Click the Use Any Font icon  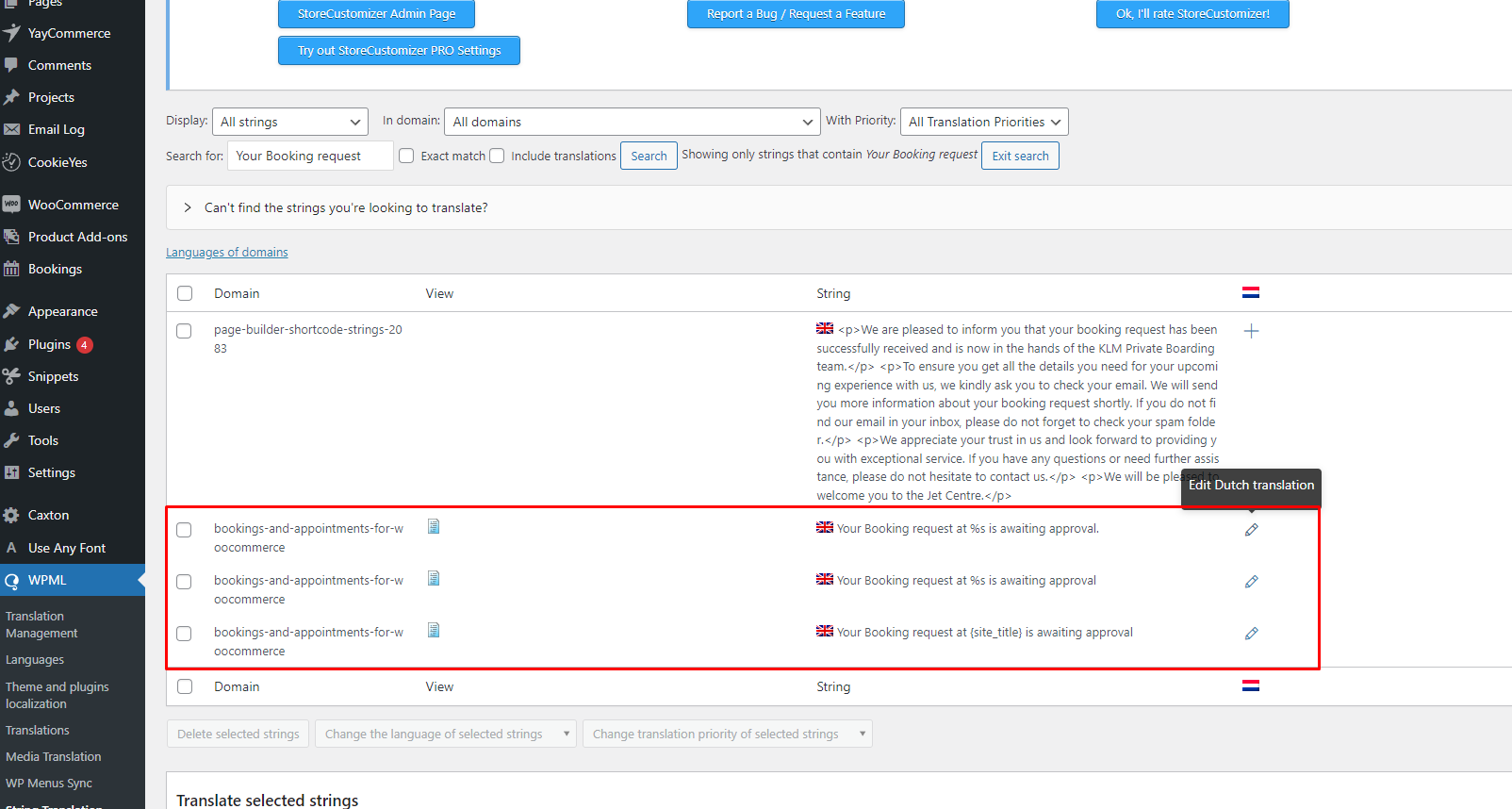11,548
